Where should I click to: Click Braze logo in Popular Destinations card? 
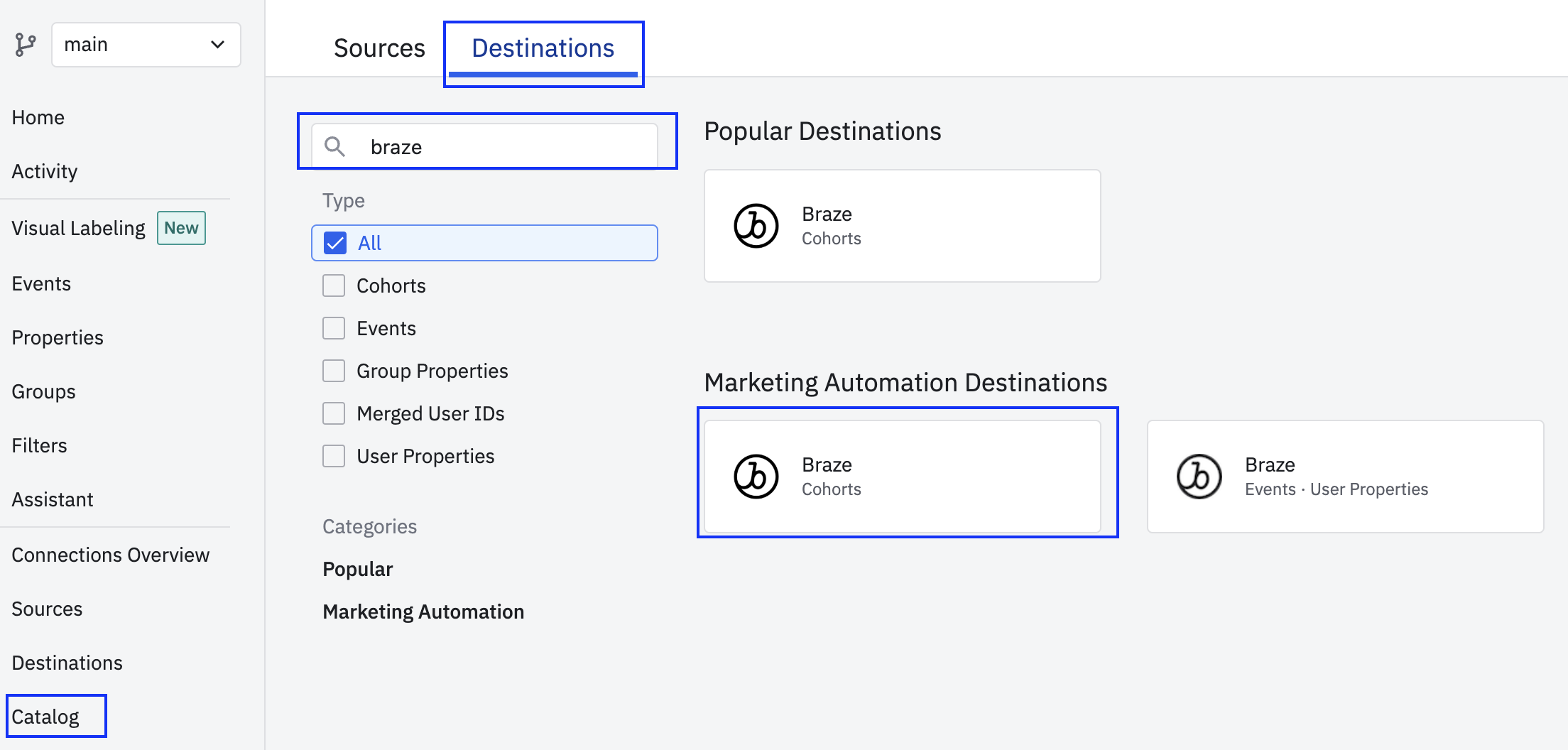756,226
